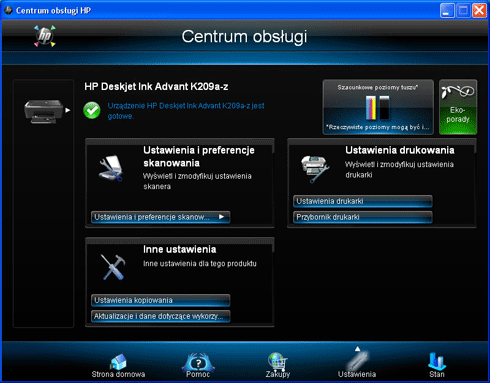The height and width of the screenshot is (383, 490).
Task: Click the title bar HP application icon
Action: point(8,10)
